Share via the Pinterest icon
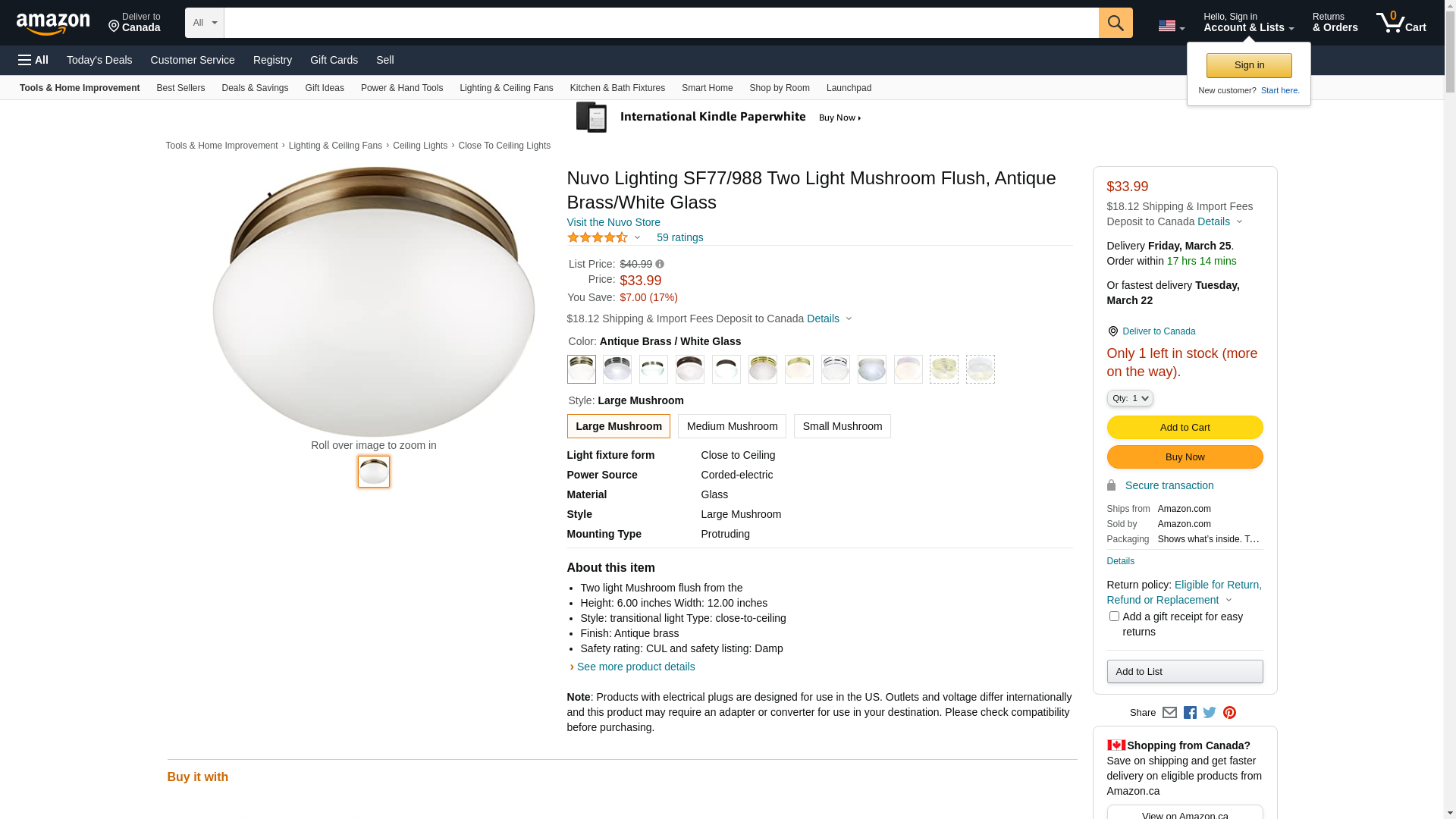This screenshot has width=1456, height=819. 1229,713
